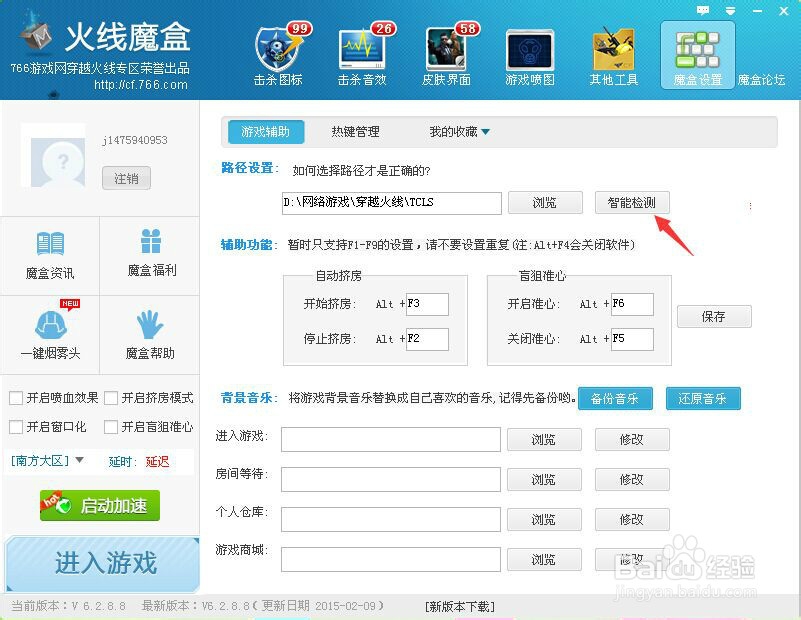Click the game path input field

[391, 203]
